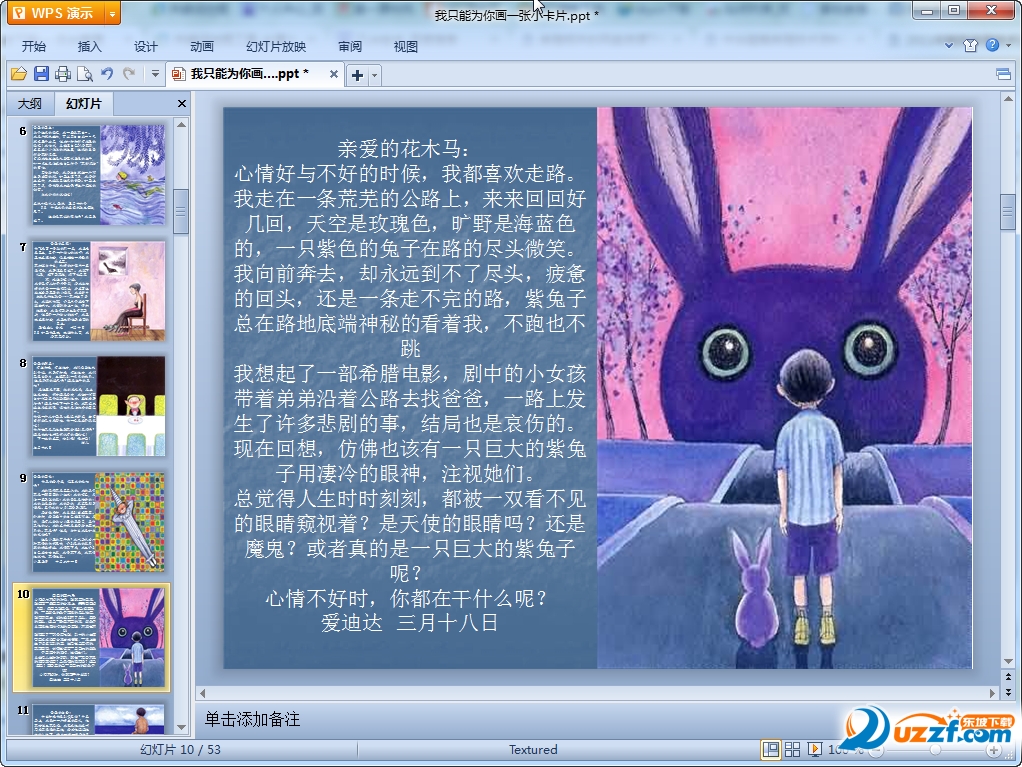
Task: Open the 插入 ribbon tab
Action: coord(89,46)
